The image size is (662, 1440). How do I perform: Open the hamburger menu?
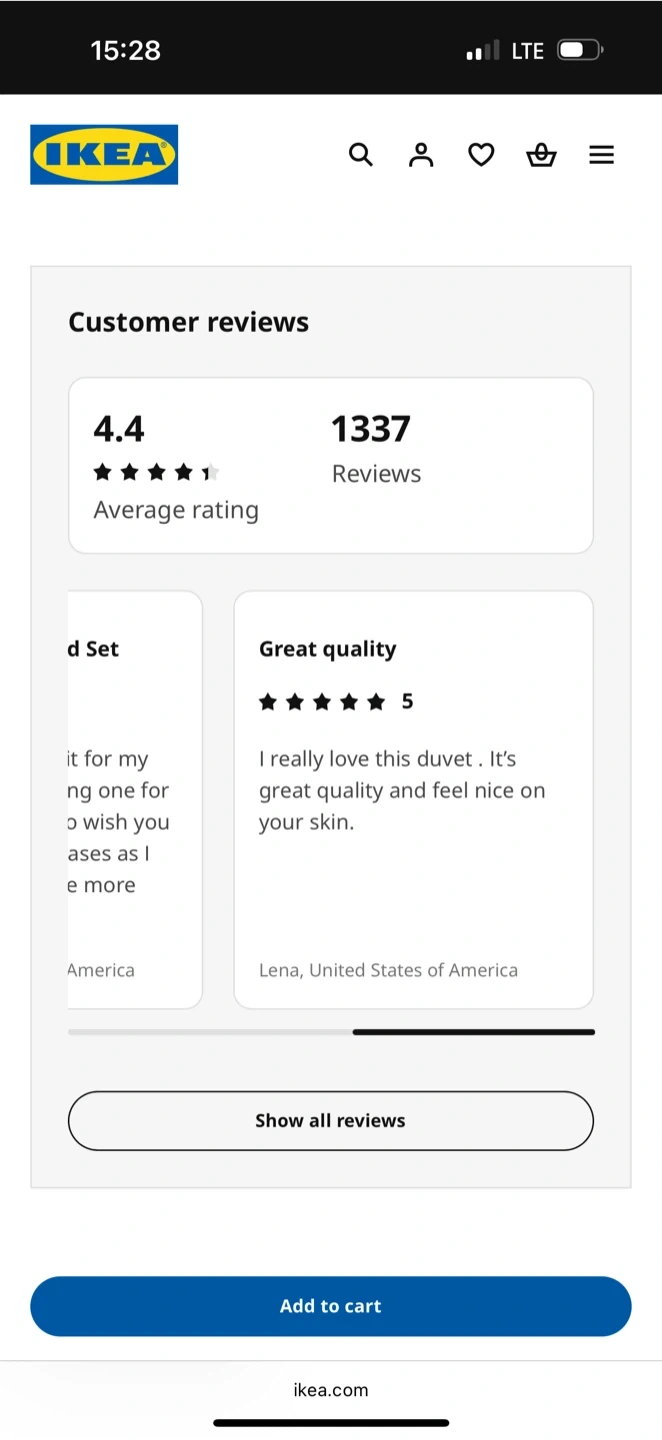point(601,155)
